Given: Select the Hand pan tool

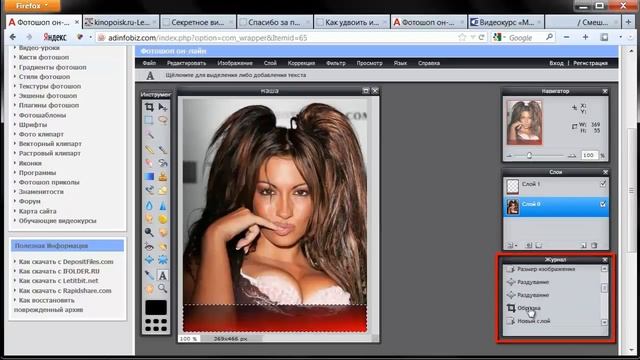Looking at the screenshot, I should [149, 289].
